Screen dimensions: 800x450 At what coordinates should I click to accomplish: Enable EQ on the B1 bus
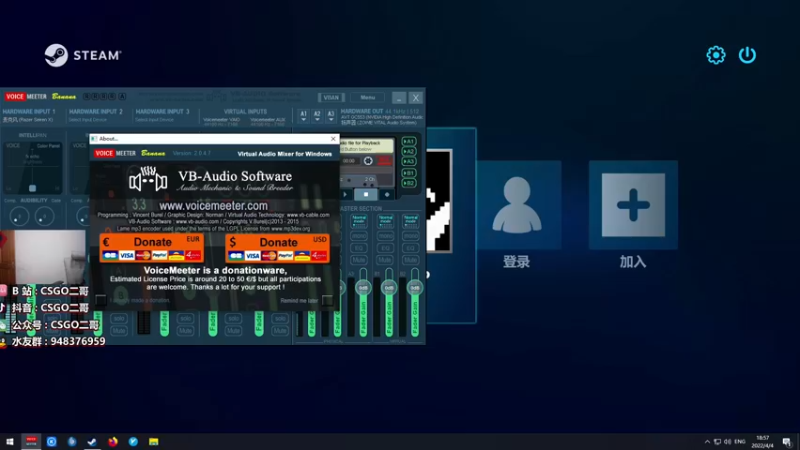pos(385,248)
